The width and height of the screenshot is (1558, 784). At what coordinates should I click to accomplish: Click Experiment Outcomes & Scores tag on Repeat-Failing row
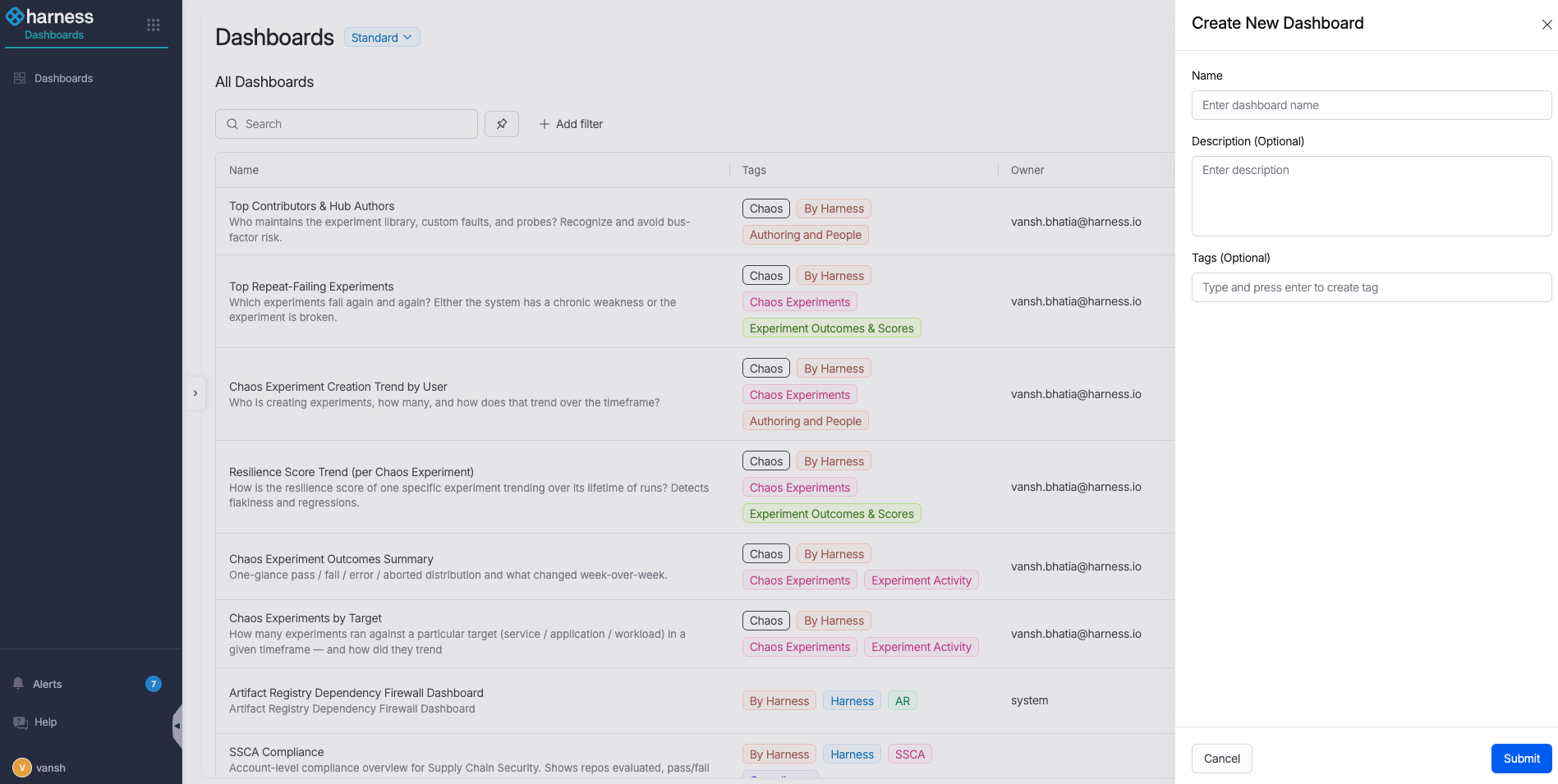832,328
